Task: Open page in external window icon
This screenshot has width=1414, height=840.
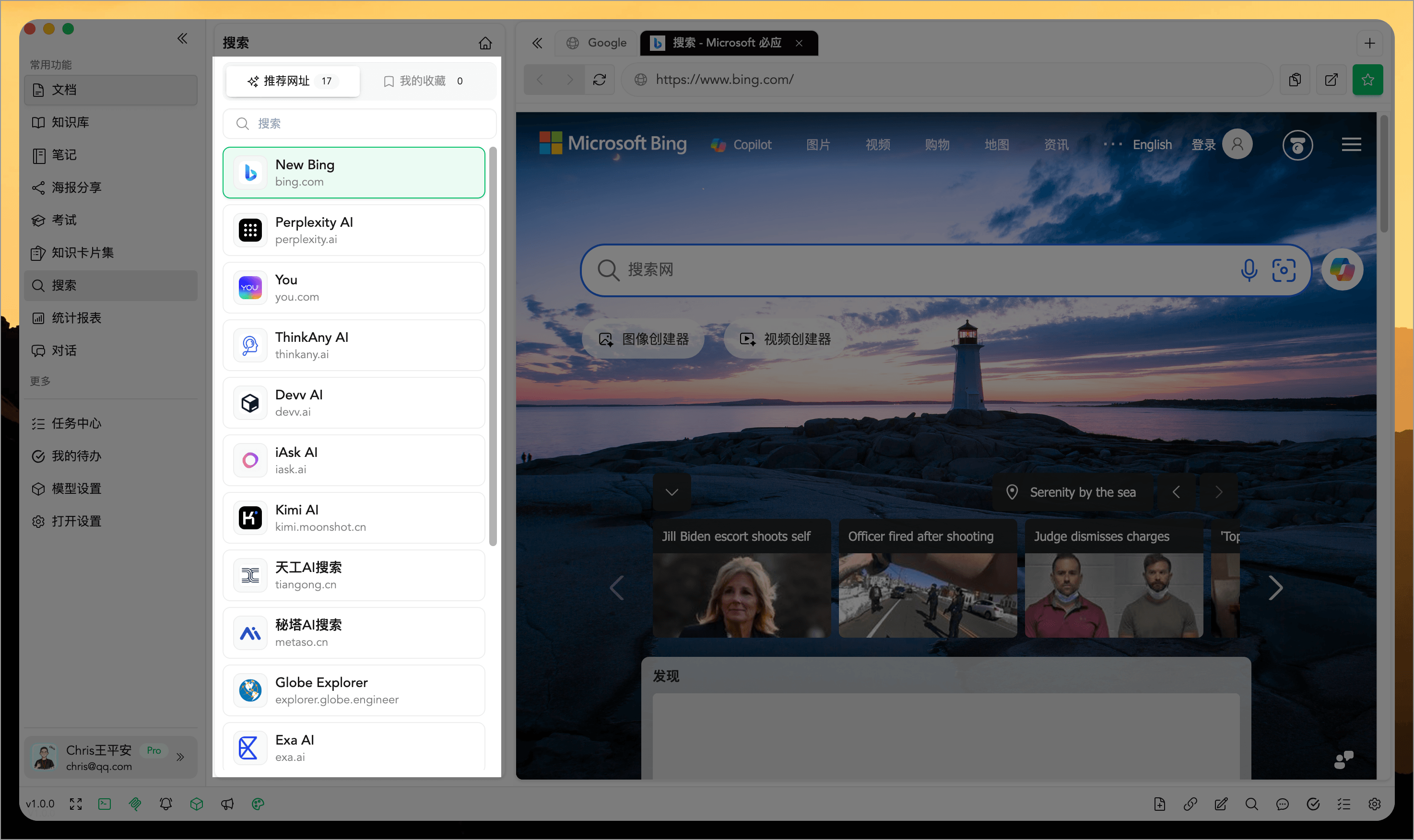Action: [1331, 80]
